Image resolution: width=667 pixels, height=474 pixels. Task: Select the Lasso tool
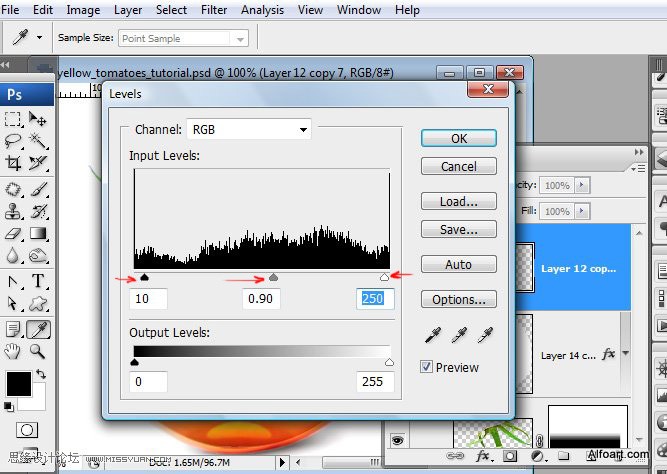pyautogui.click(x=13, y=141)
